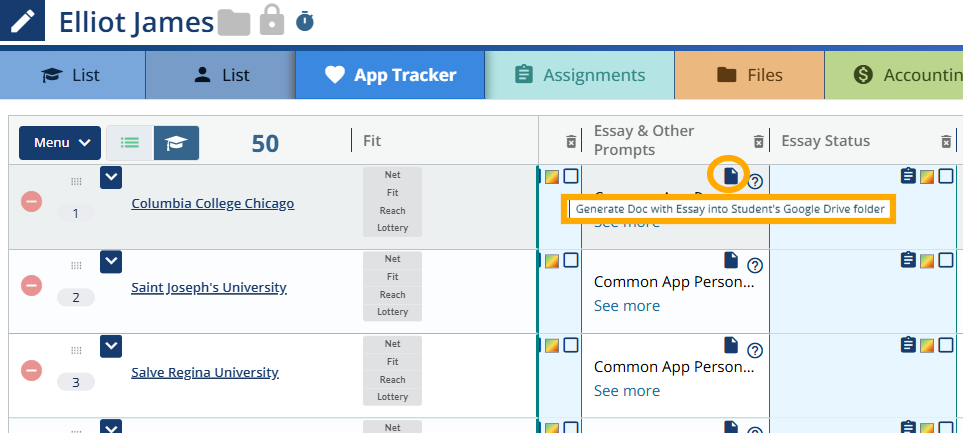The width and height of the screenshot is (963, 433).
Task: Set Columbia College Chicago fit to Lottery
Action: pos(392,228)
